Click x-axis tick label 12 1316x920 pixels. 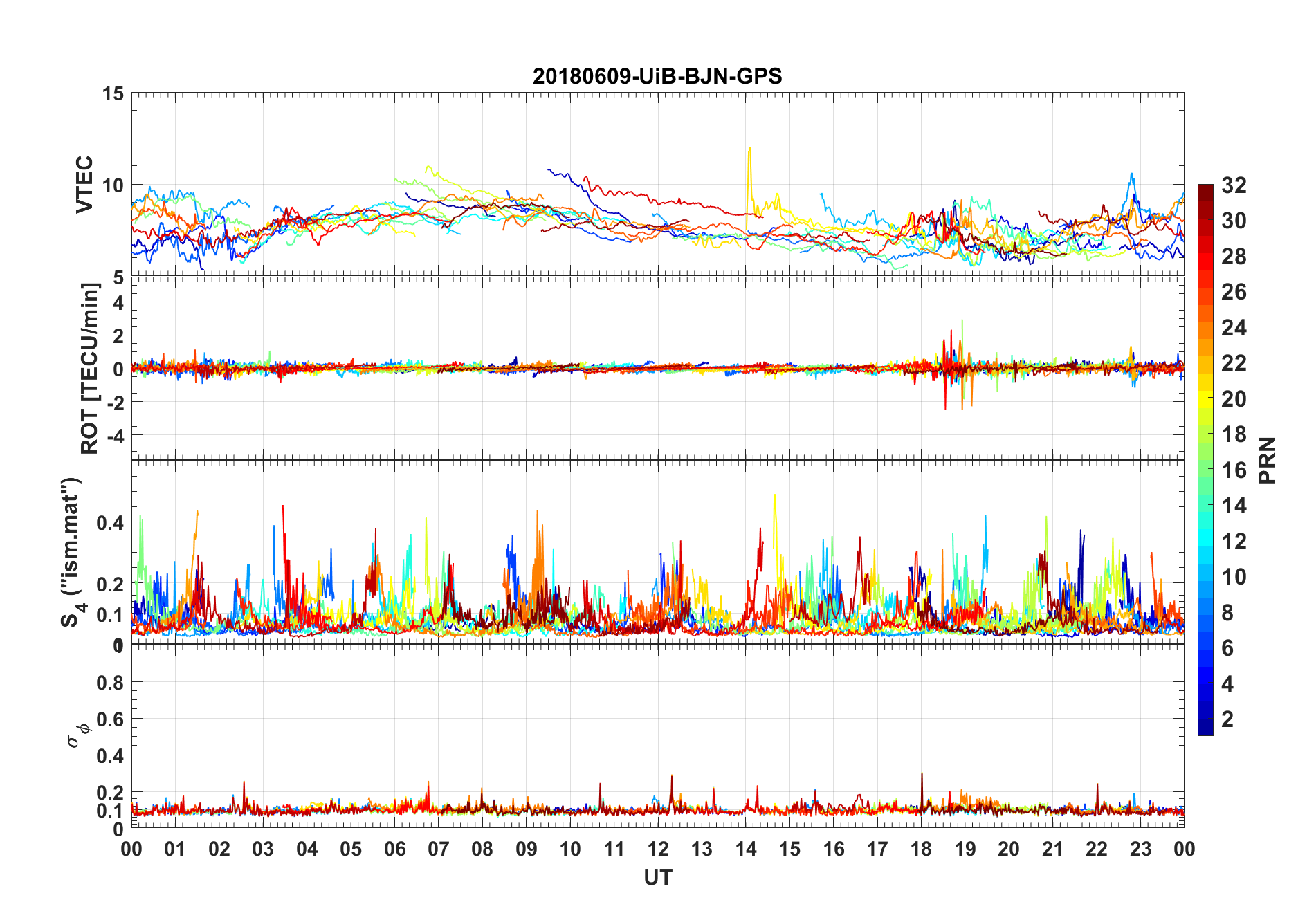[x=658, y=849]
